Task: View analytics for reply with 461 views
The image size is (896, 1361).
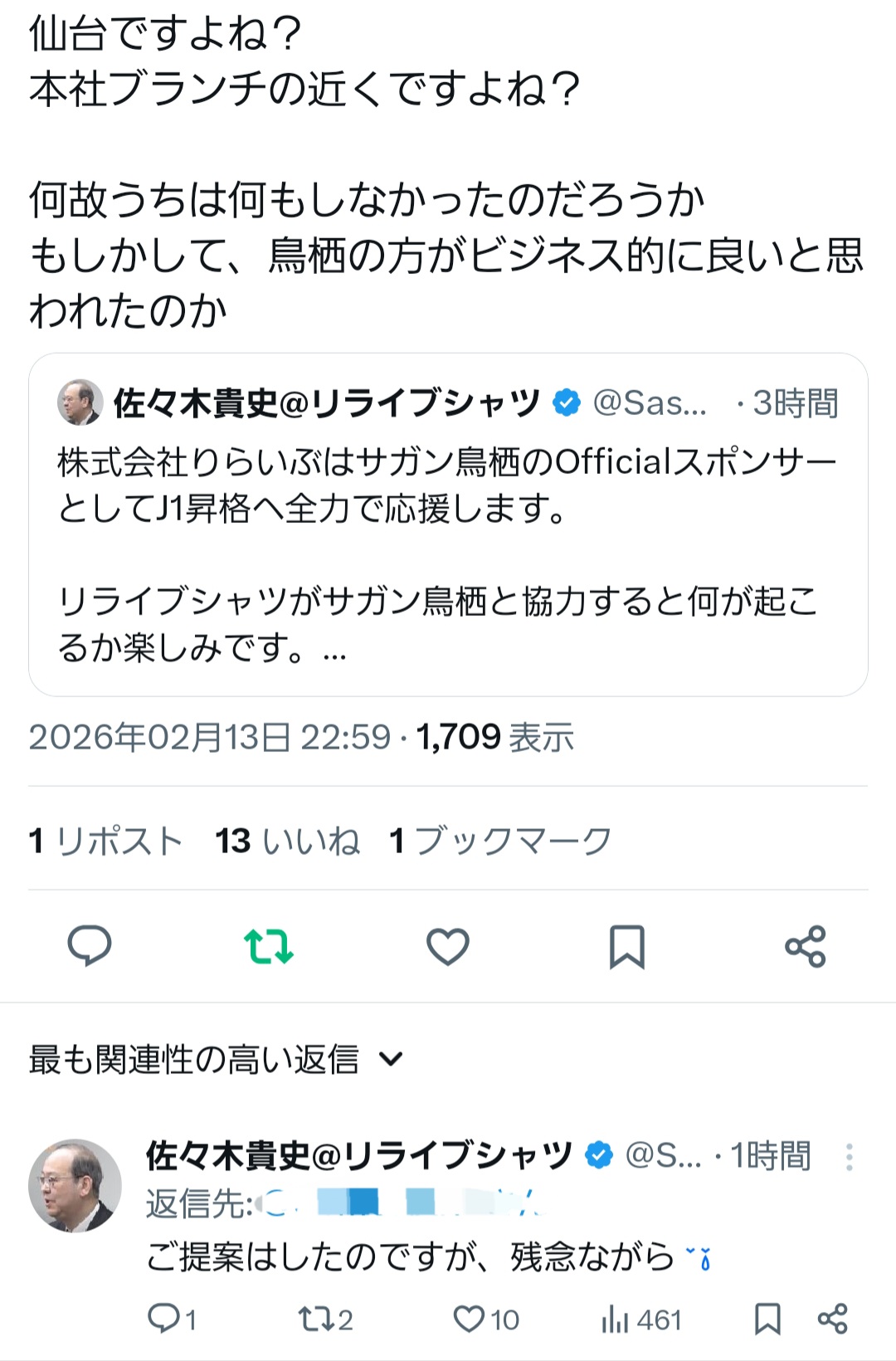Action: pos(615,1319)
